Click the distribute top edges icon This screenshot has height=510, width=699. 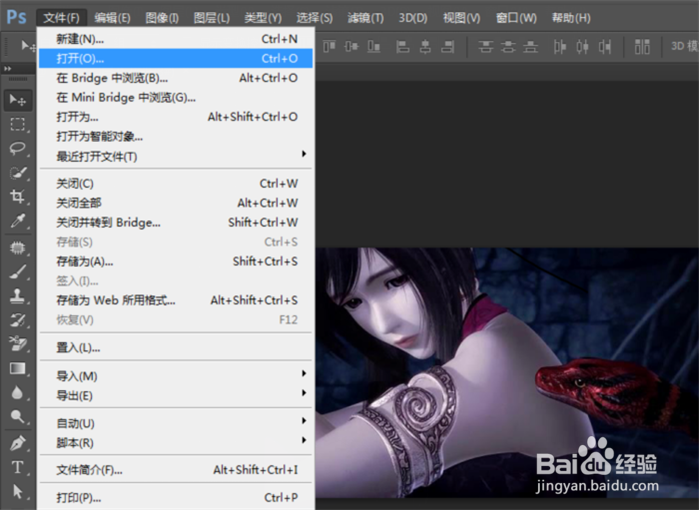point(485,46)
